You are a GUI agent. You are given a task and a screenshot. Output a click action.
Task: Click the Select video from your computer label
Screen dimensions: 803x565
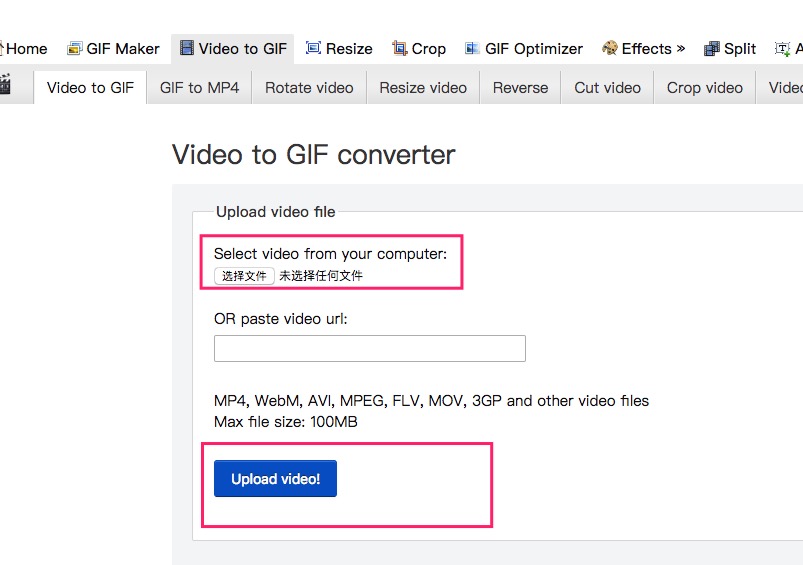pos(330,254)
